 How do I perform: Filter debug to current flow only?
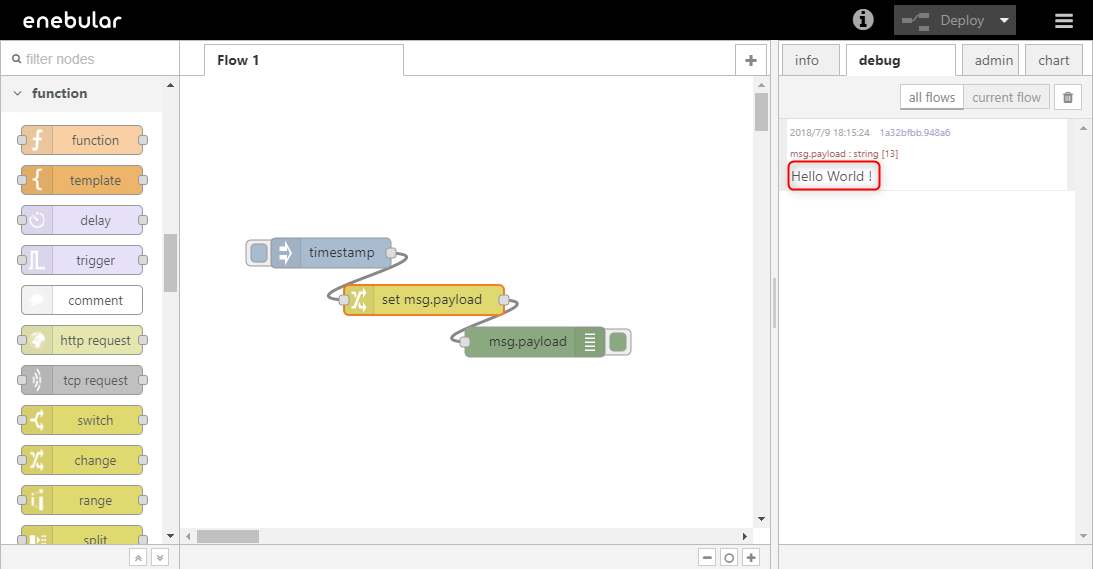[1006, 97]
